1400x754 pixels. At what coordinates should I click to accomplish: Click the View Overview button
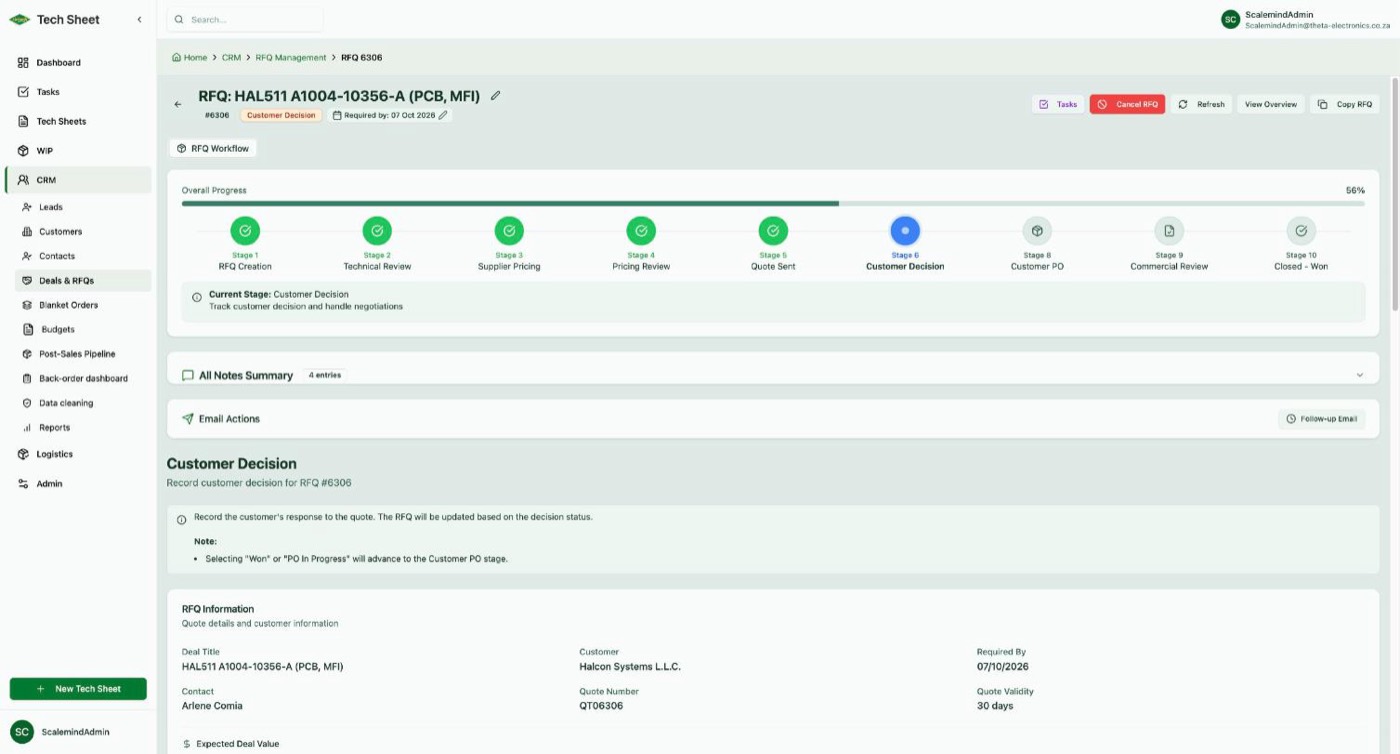click(x=1270, y=104)
